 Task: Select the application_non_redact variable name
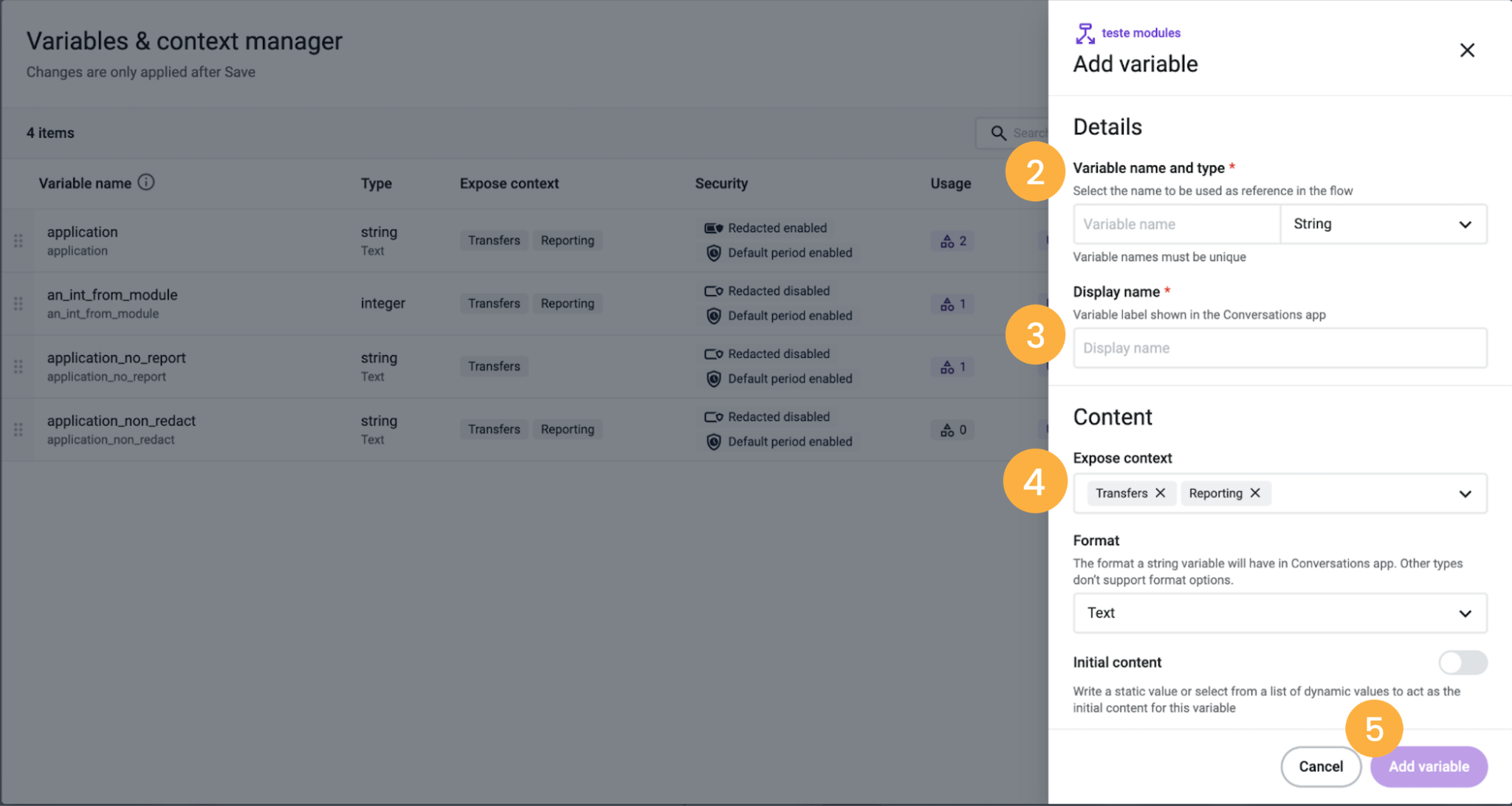121,421
